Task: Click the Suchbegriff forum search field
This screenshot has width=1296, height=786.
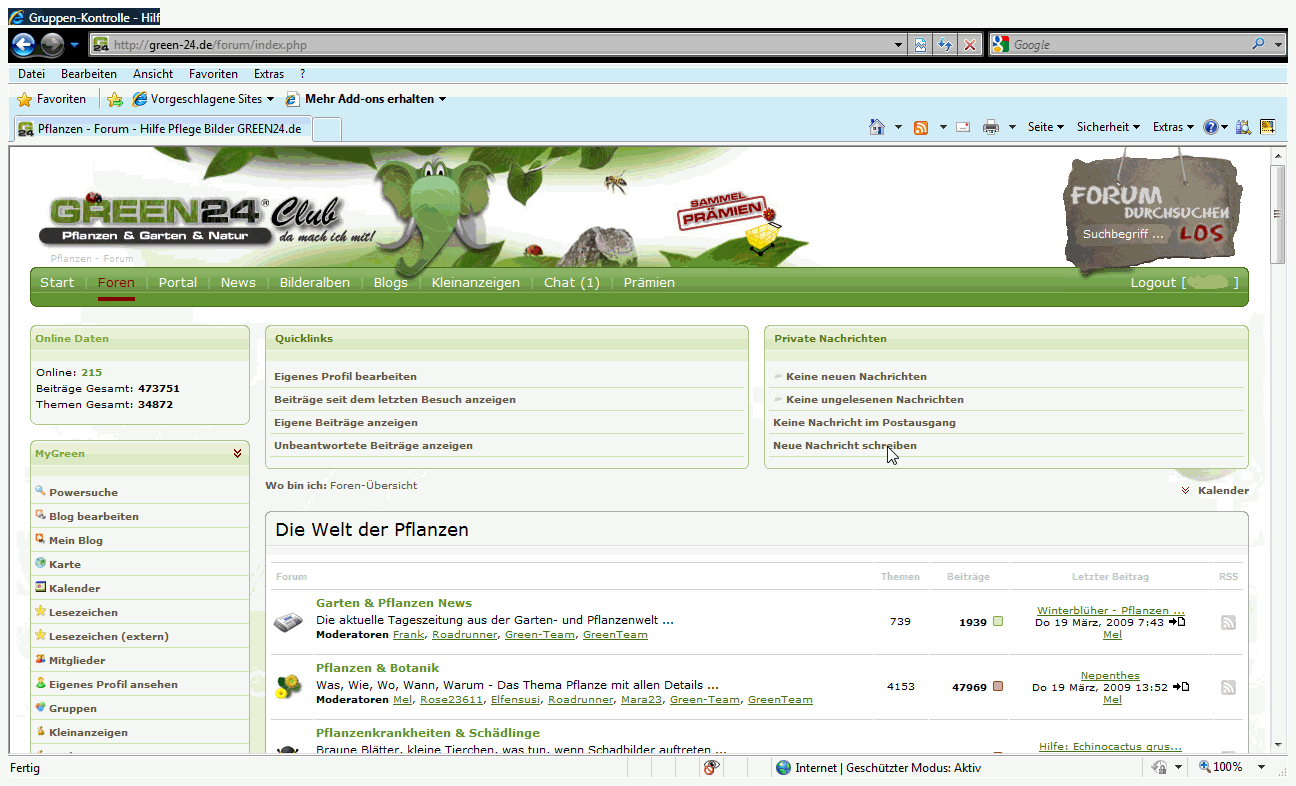Action: click(1124, 234)
